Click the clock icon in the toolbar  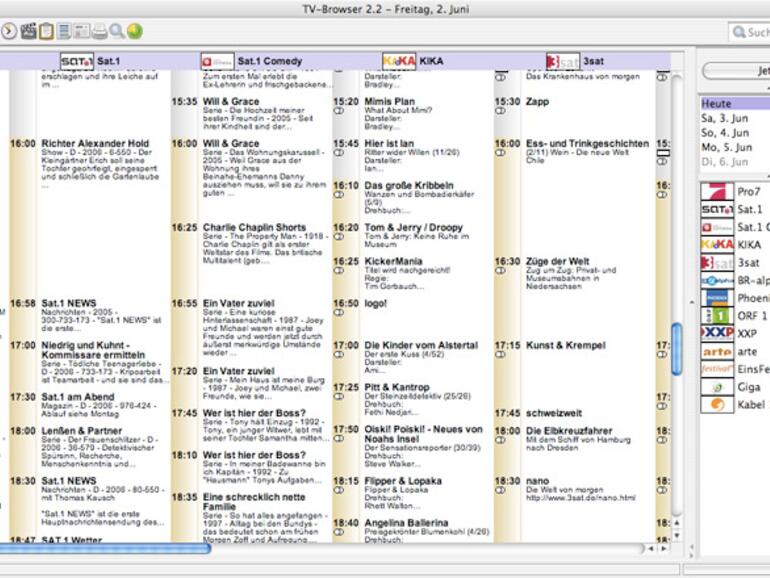tap(9, 32)
